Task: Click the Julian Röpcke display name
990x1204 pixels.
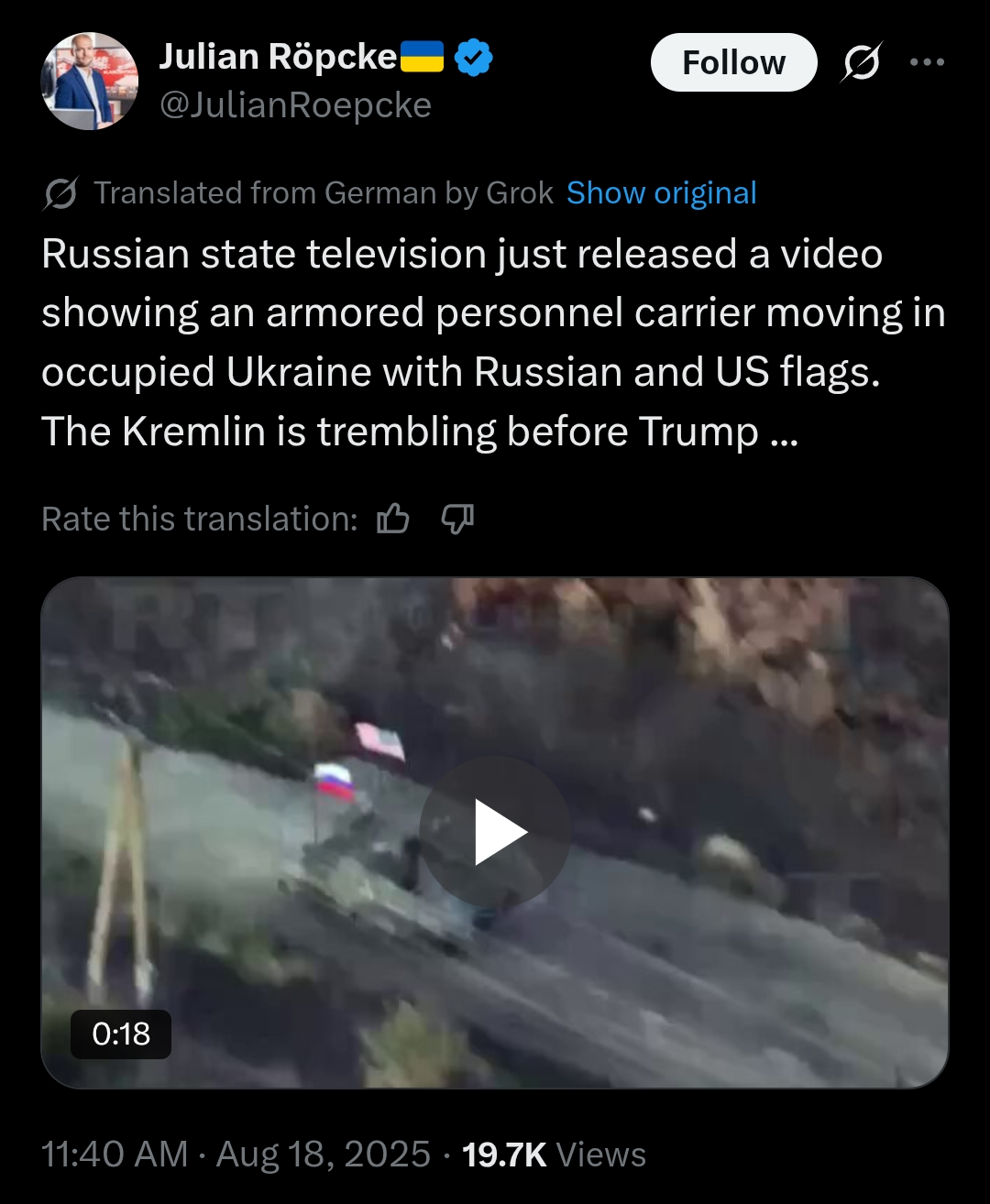Action: [x=278, y=57]
